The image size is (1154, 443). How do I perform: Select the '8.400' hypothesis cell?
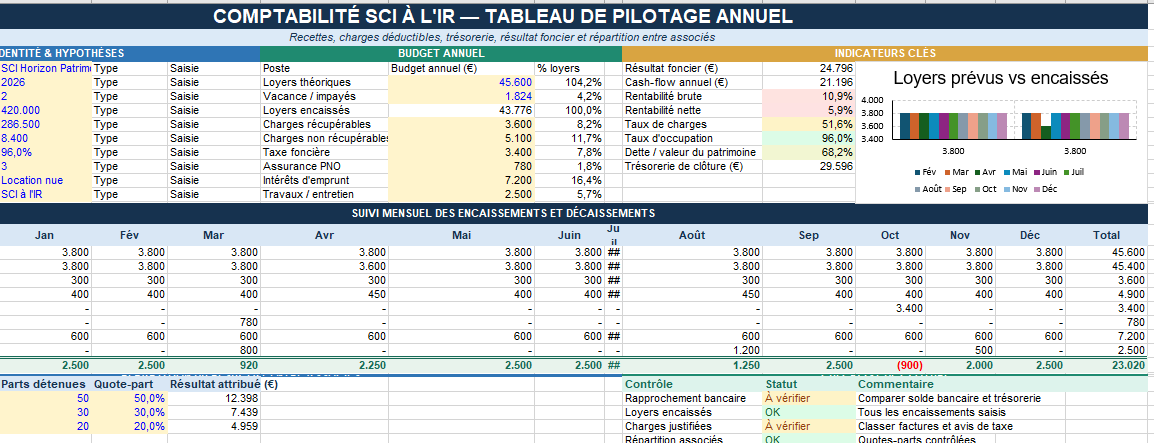(46, 138)
